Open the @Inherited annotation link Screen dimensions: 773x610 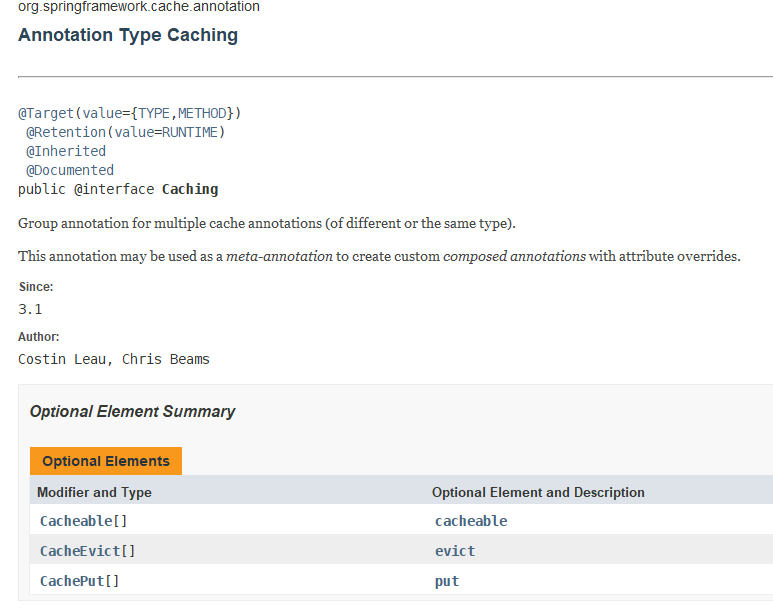(65, 151)
